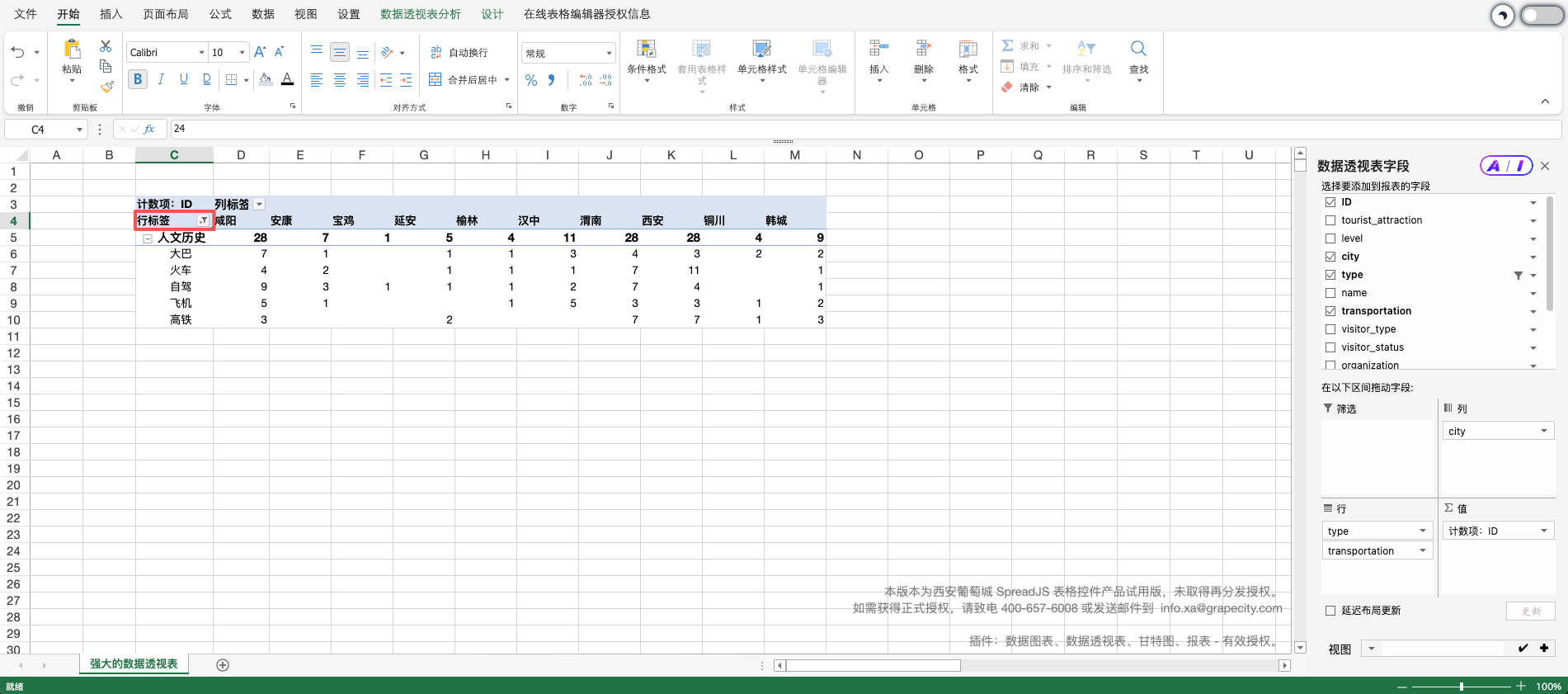Screen dimensions: 1568x694
Task: Click the paste clipboard icon
Action: (x=72, y=50)
